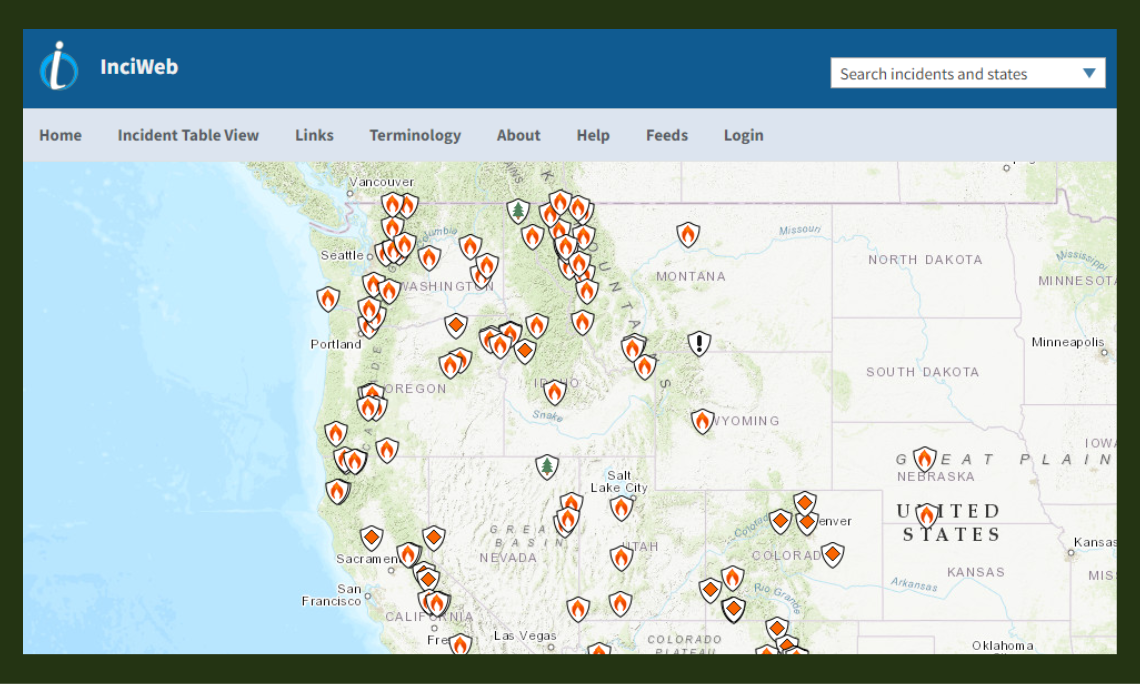
Task: Expand the search incidents dropdown arrow
Action: pyautogui.click(x=1089, y=73)
